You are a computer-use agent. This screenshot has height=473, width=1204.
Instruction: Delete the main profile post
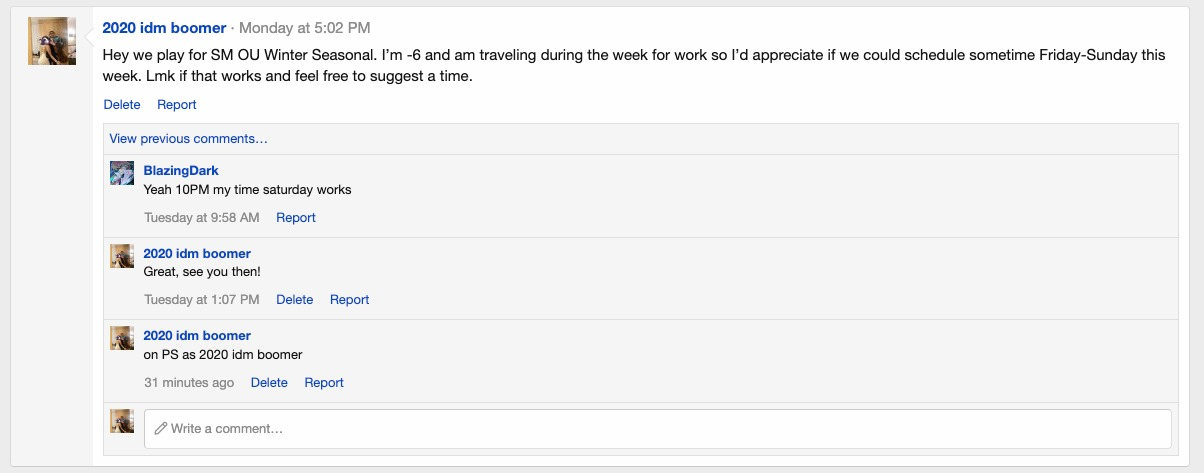coord(122,104)
